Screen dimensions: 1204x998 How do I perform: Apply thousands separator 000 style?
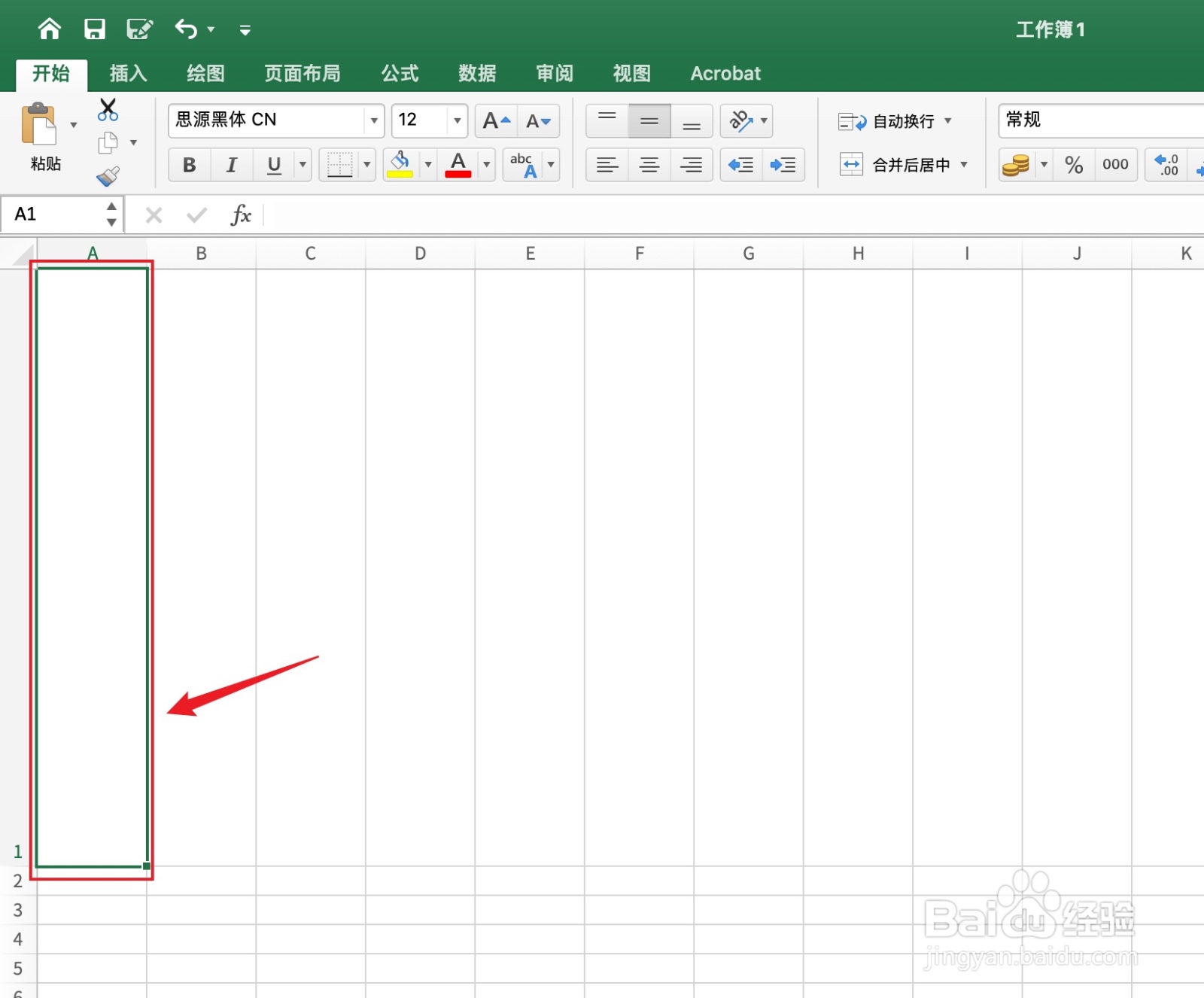click(1115, 165)
